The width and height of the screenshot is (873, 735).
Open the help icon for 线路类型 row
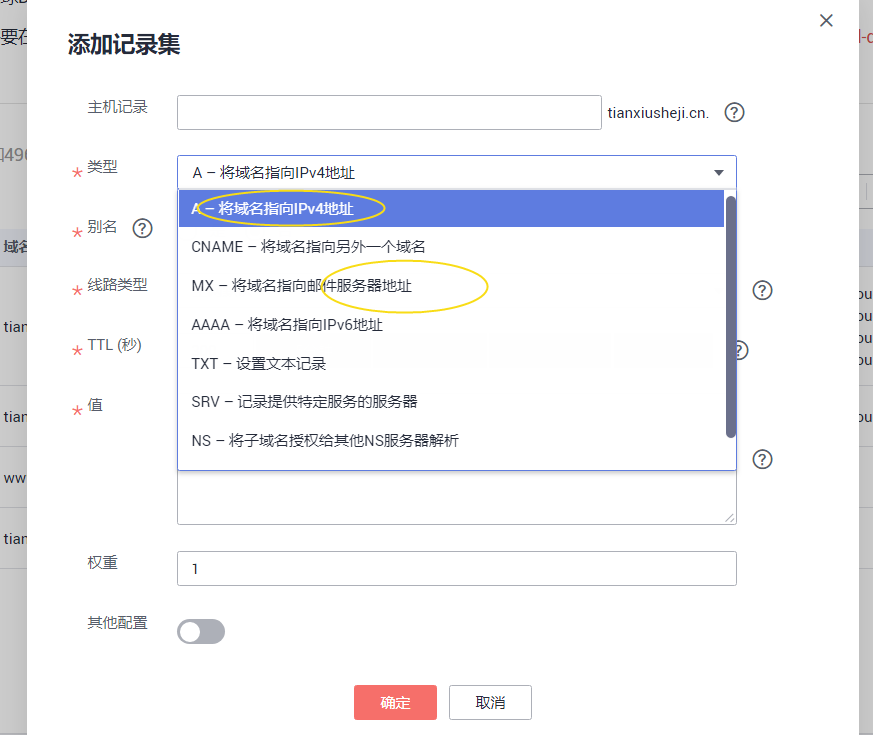762,290
